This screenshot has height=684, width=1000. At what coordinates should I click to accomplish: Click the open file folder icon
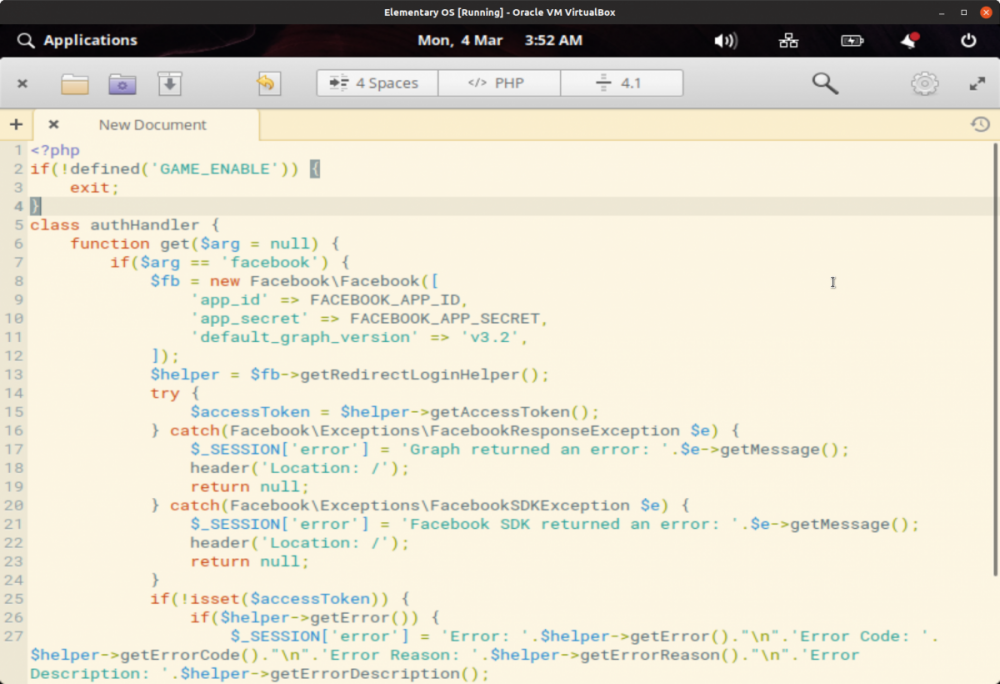pyautogui.click(x=75, y=84)
